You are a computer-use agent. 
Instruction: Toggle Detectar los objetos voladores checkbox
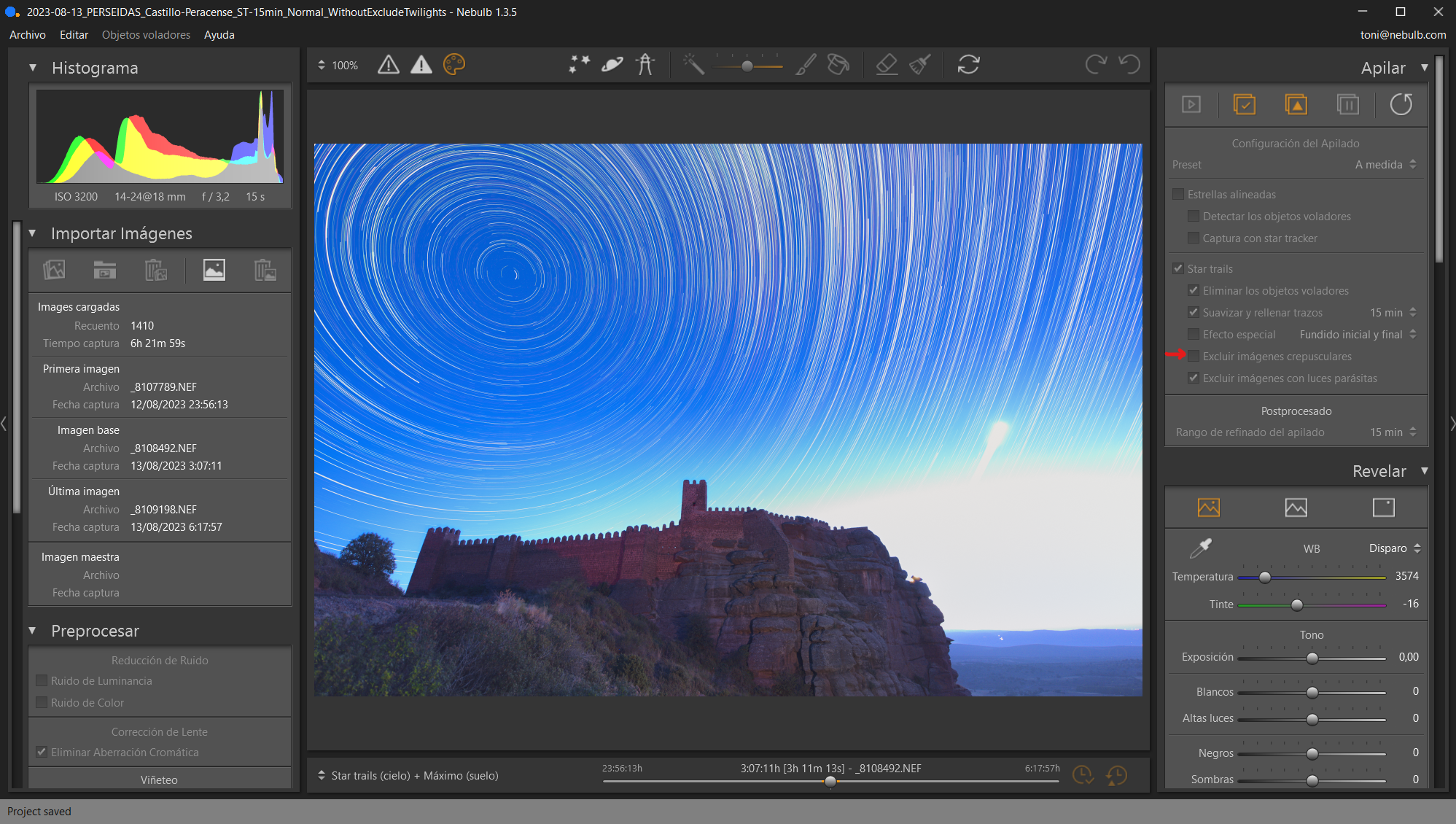pyautogui.click(x=1194, y=217)
